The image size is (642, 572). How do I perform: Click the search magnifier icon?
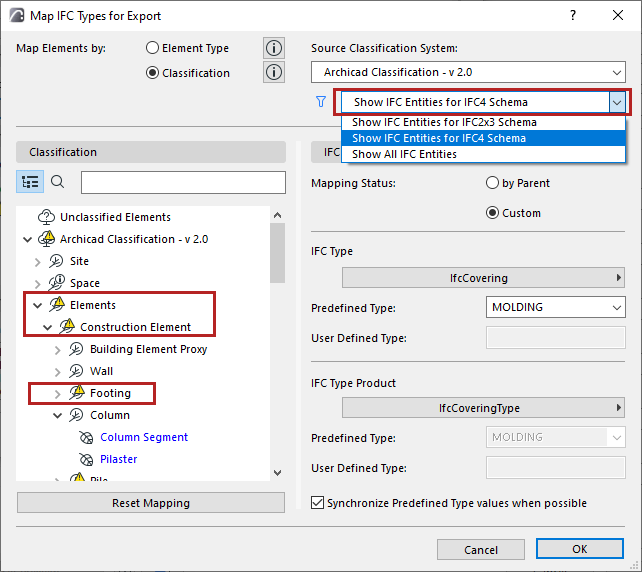coord(57,181)
